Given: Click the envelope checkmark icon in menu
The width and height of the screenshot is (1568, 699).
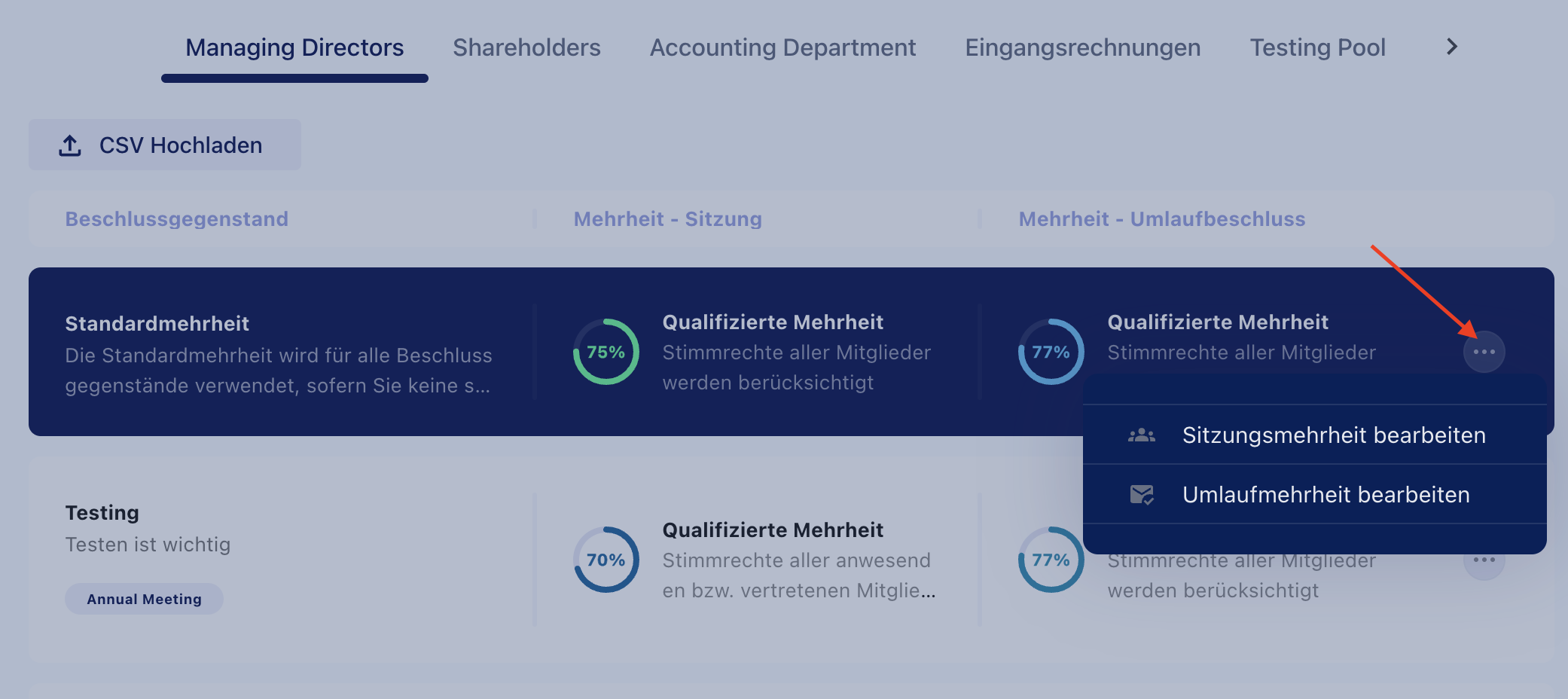Looking at the screenshot, I should point(1142,494).
